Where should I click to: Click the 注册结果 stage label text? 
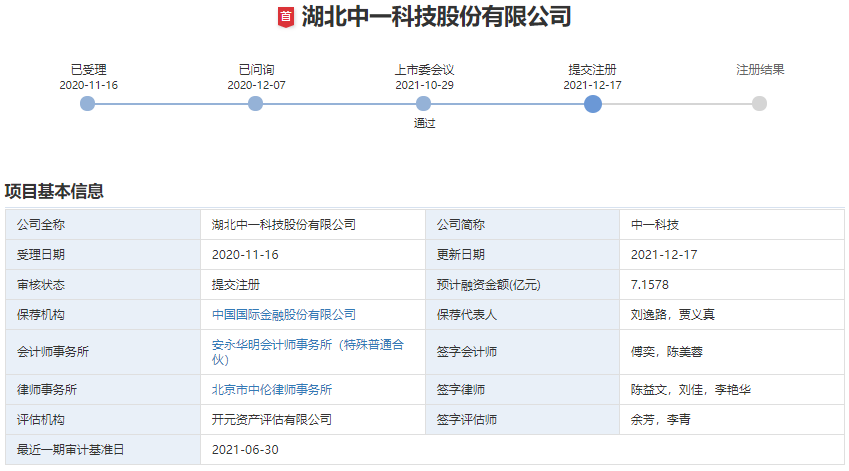click(760, 70)
